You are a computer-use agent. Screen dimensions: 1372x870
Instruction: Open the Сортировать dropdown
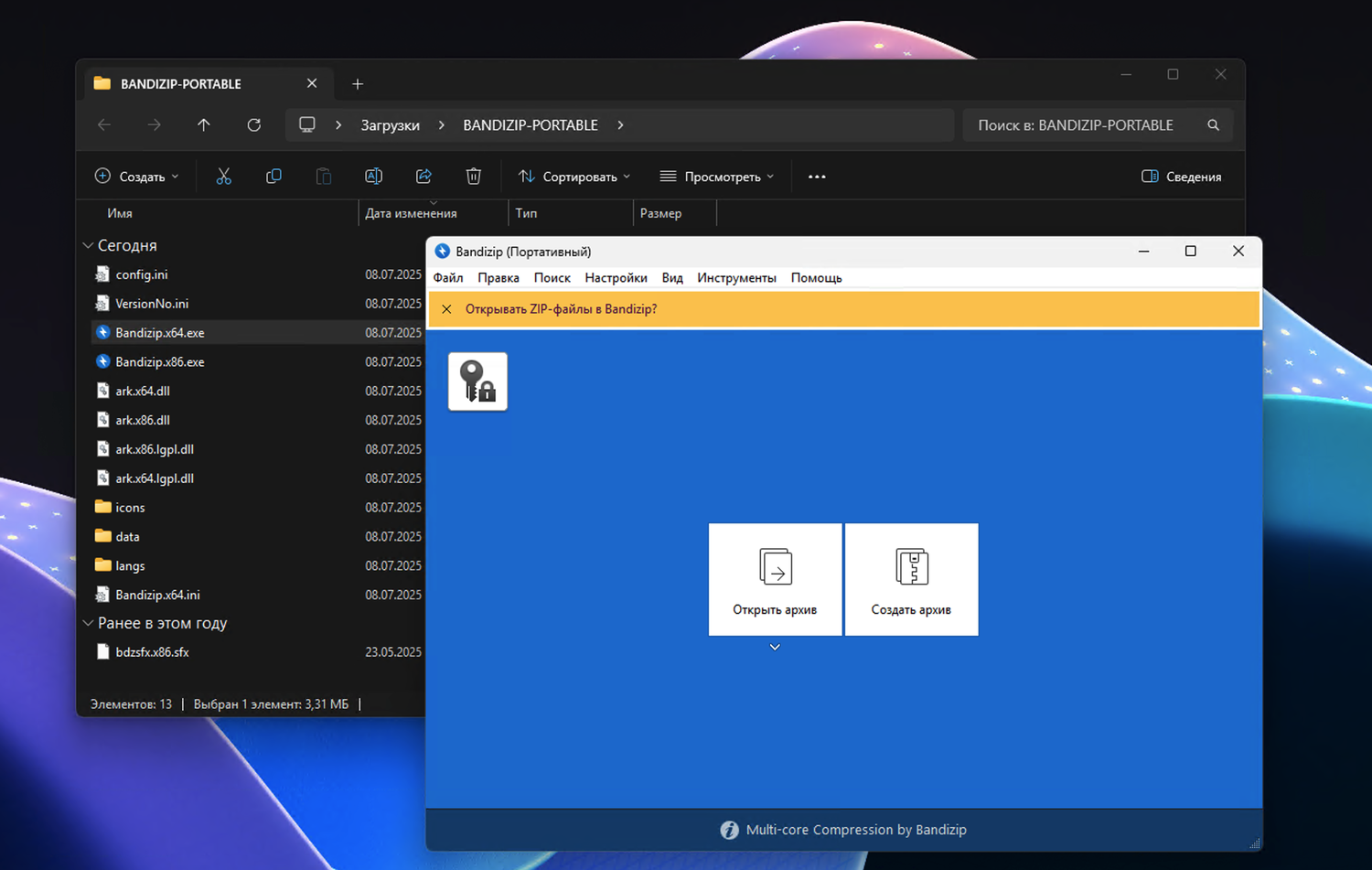click(x=574, y=177)
